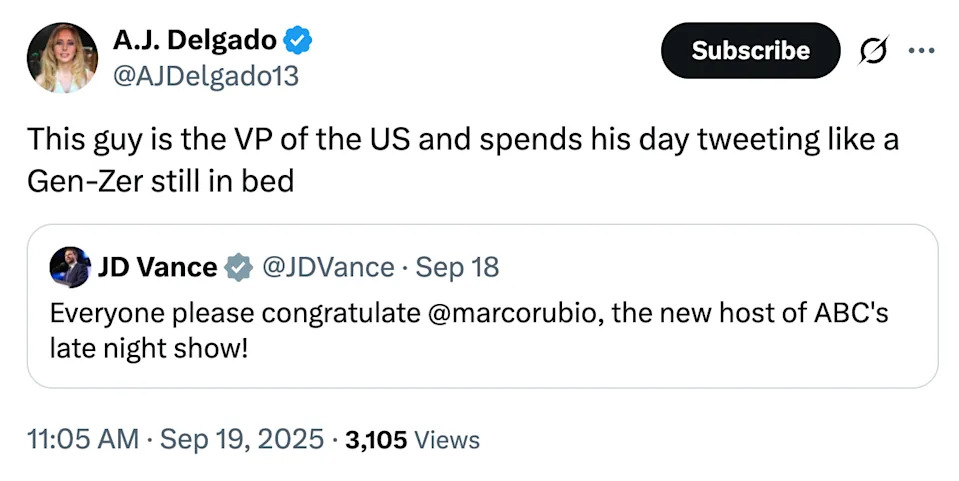
Task: Follow the @marcorubio mention
Action: point(521,313)
